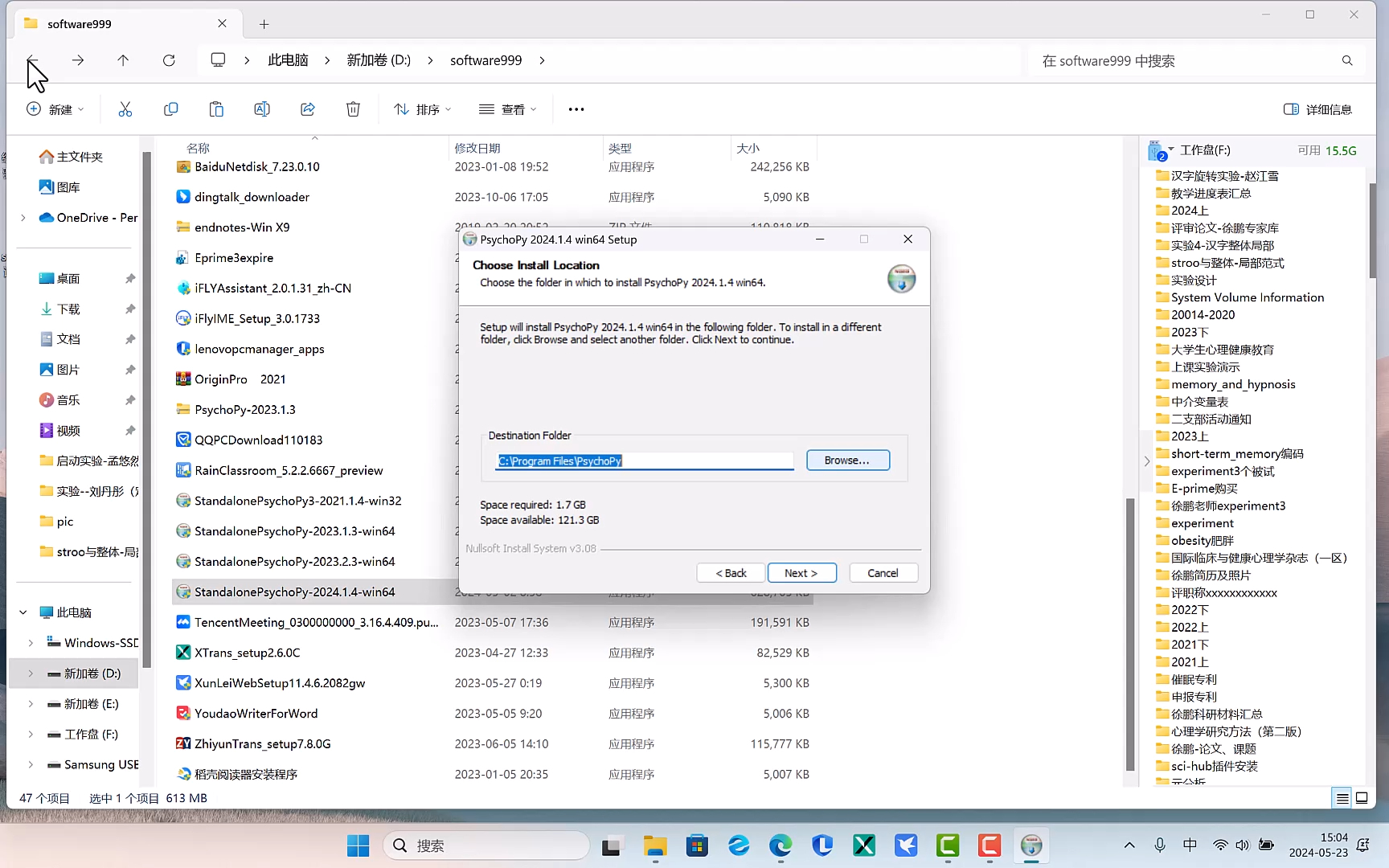
Task: Open the 排序 sort dropdown
Action: (x=423, y=109)
